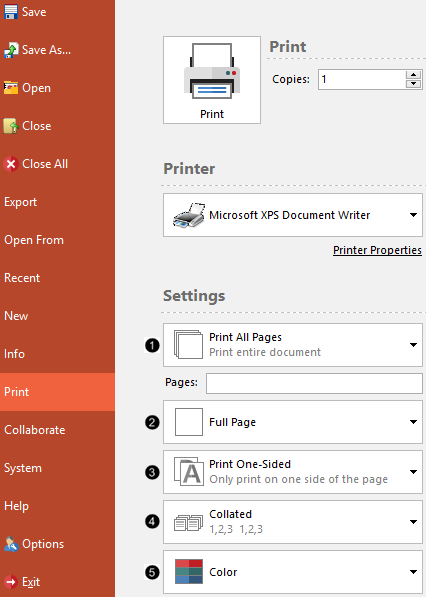This screenshot has height=597, width=426.
Task: Decrease copies with the down arrow
Action: (413, 84)
